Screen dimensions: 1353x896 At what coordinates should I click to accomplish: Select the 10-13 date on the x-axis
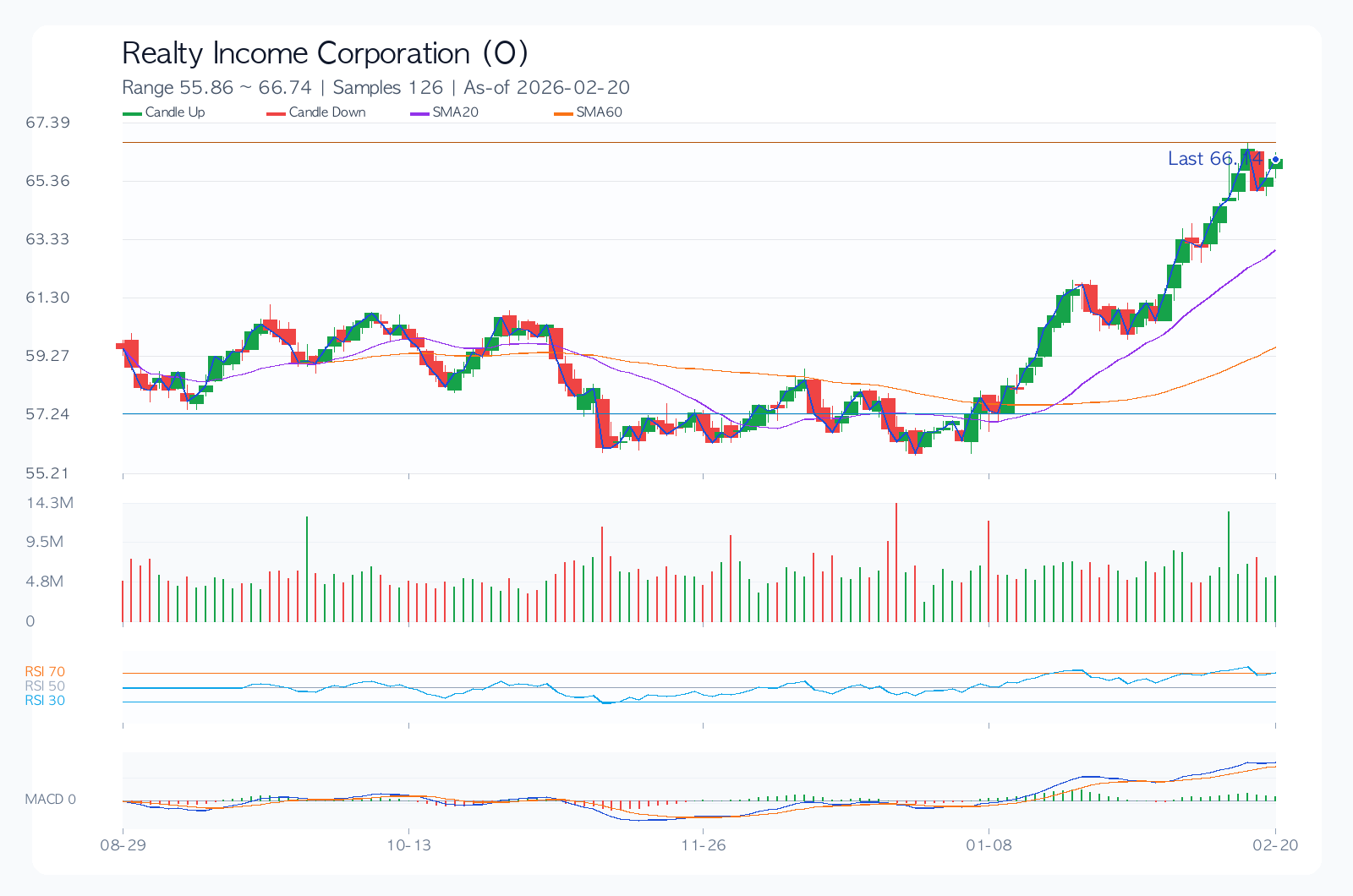(408, 845)
